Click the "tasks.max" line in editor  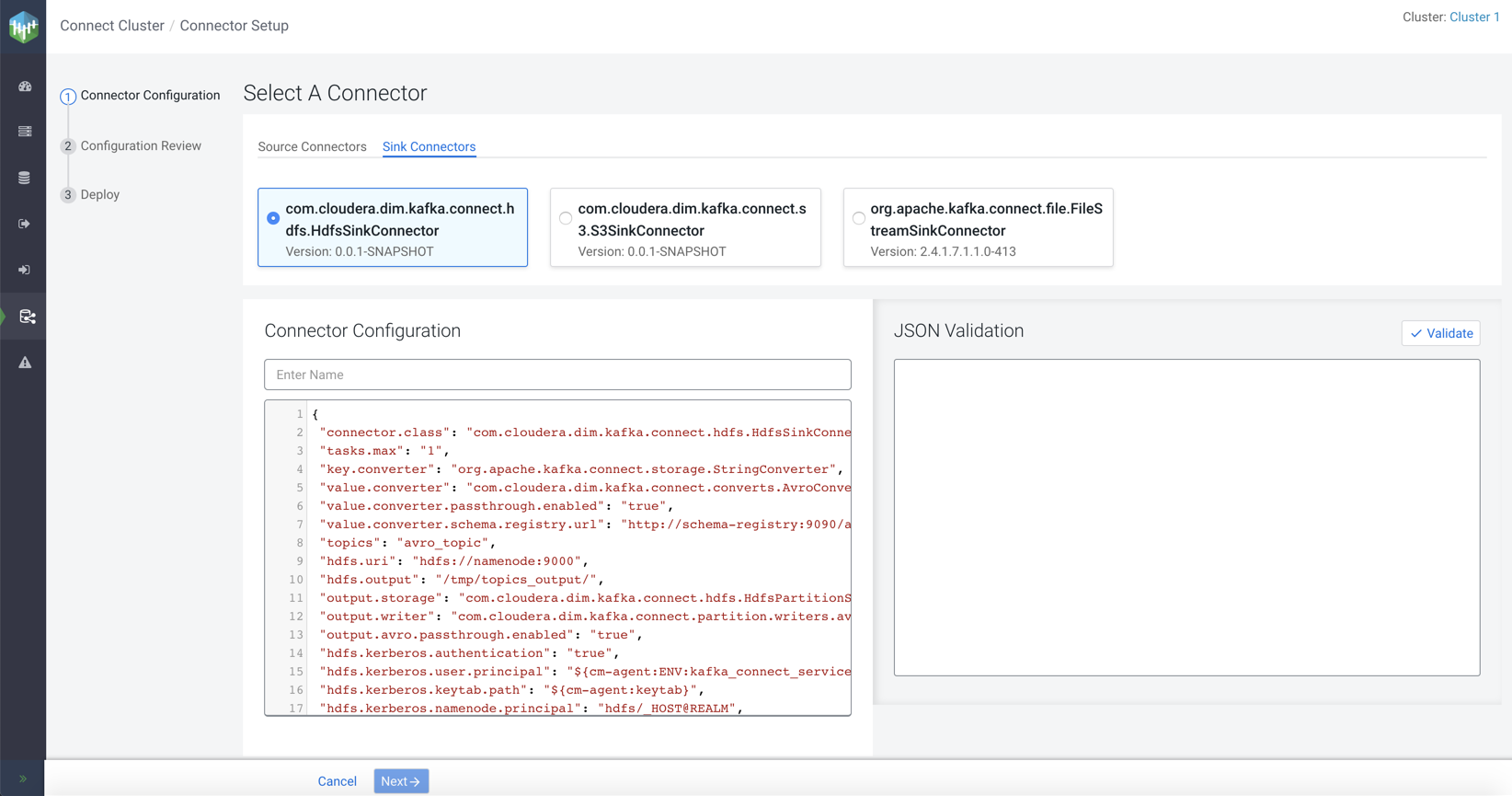384,451
